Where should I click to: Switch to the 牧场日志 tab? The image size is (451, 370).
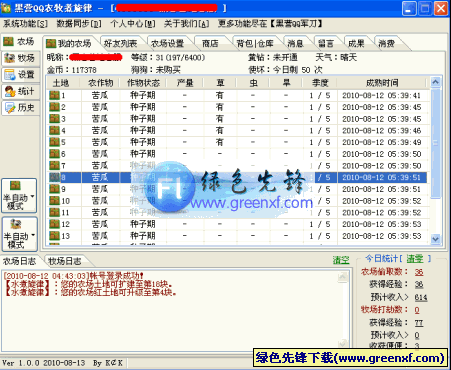coord(65,261)
